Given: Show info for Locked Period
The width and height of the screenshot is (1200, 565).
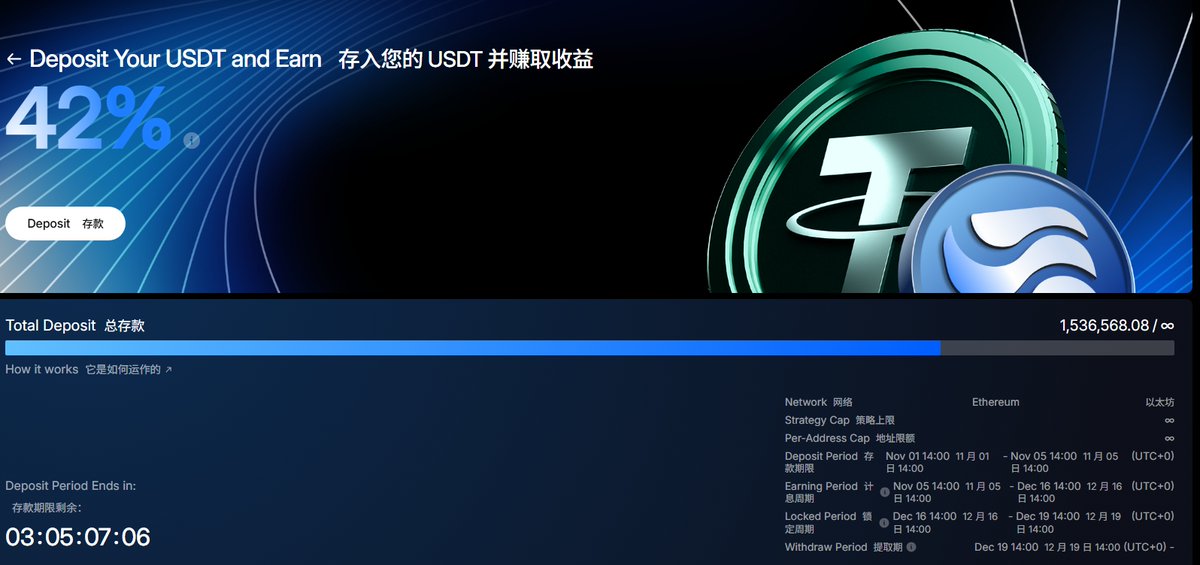Looking at the screenshot, I should (x=885, y=522).
